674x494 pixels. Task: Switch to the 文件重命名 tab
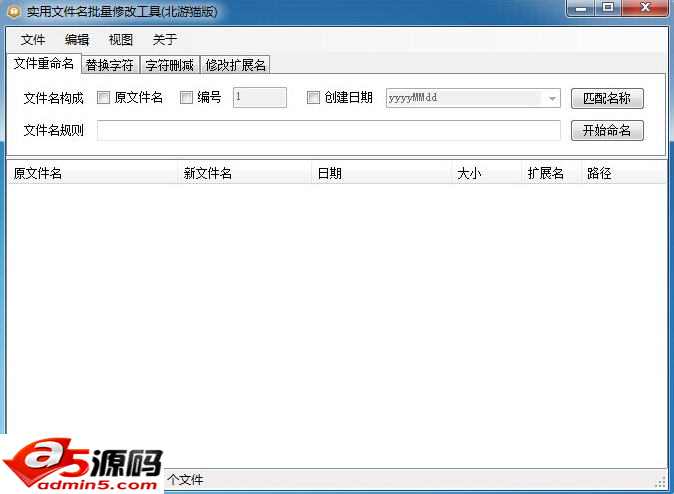pyautogui.click(x=44, y=64)
